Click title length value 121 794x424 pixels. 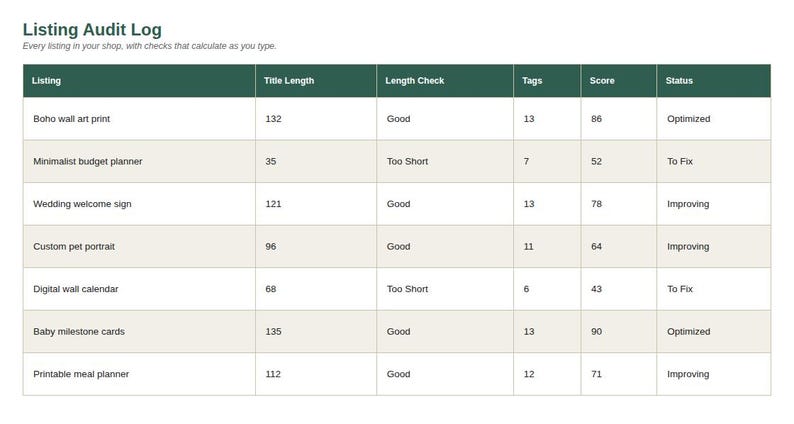(x=273, y=204)
